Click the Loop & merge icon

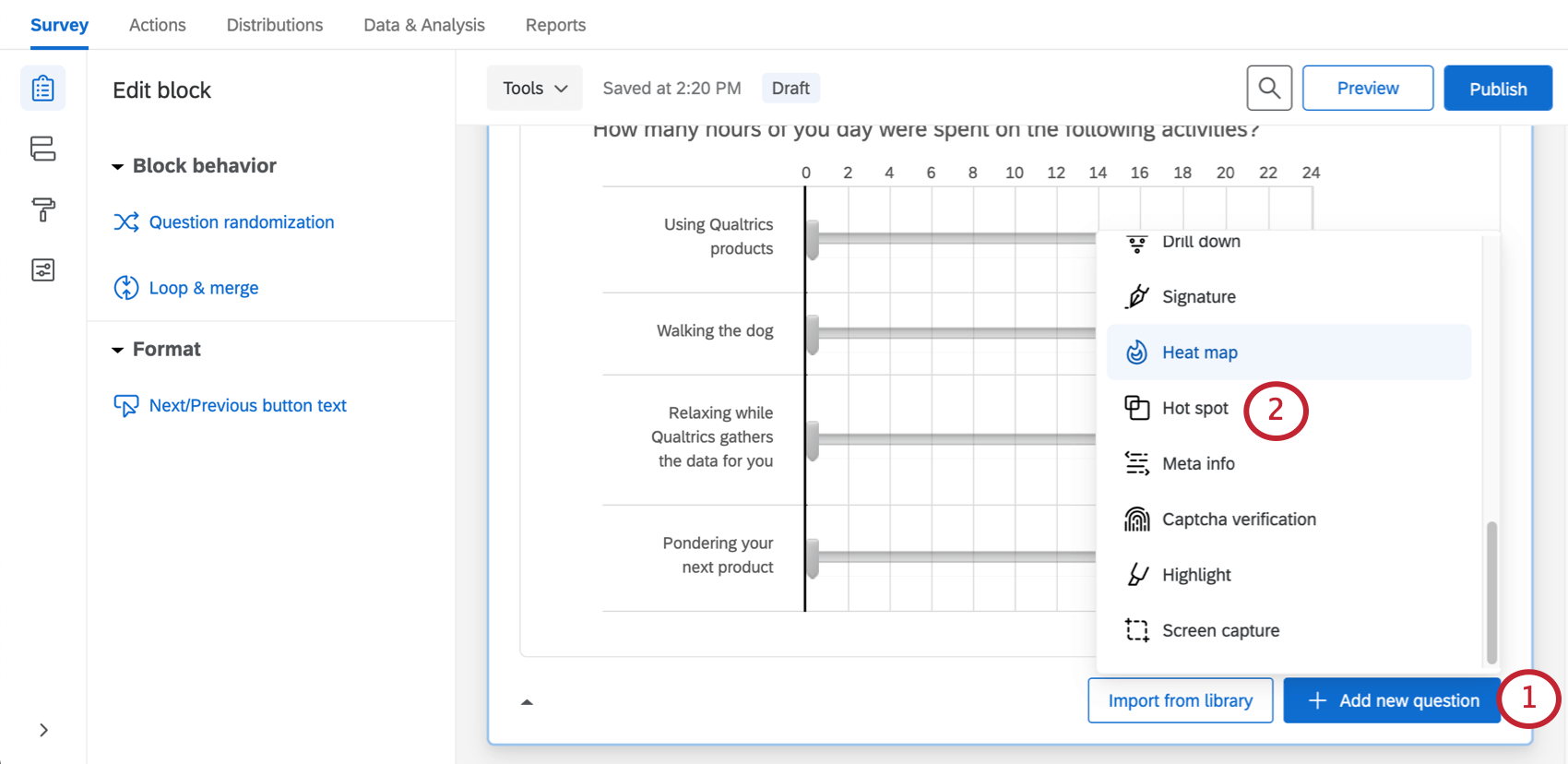[x=126, y=288]
